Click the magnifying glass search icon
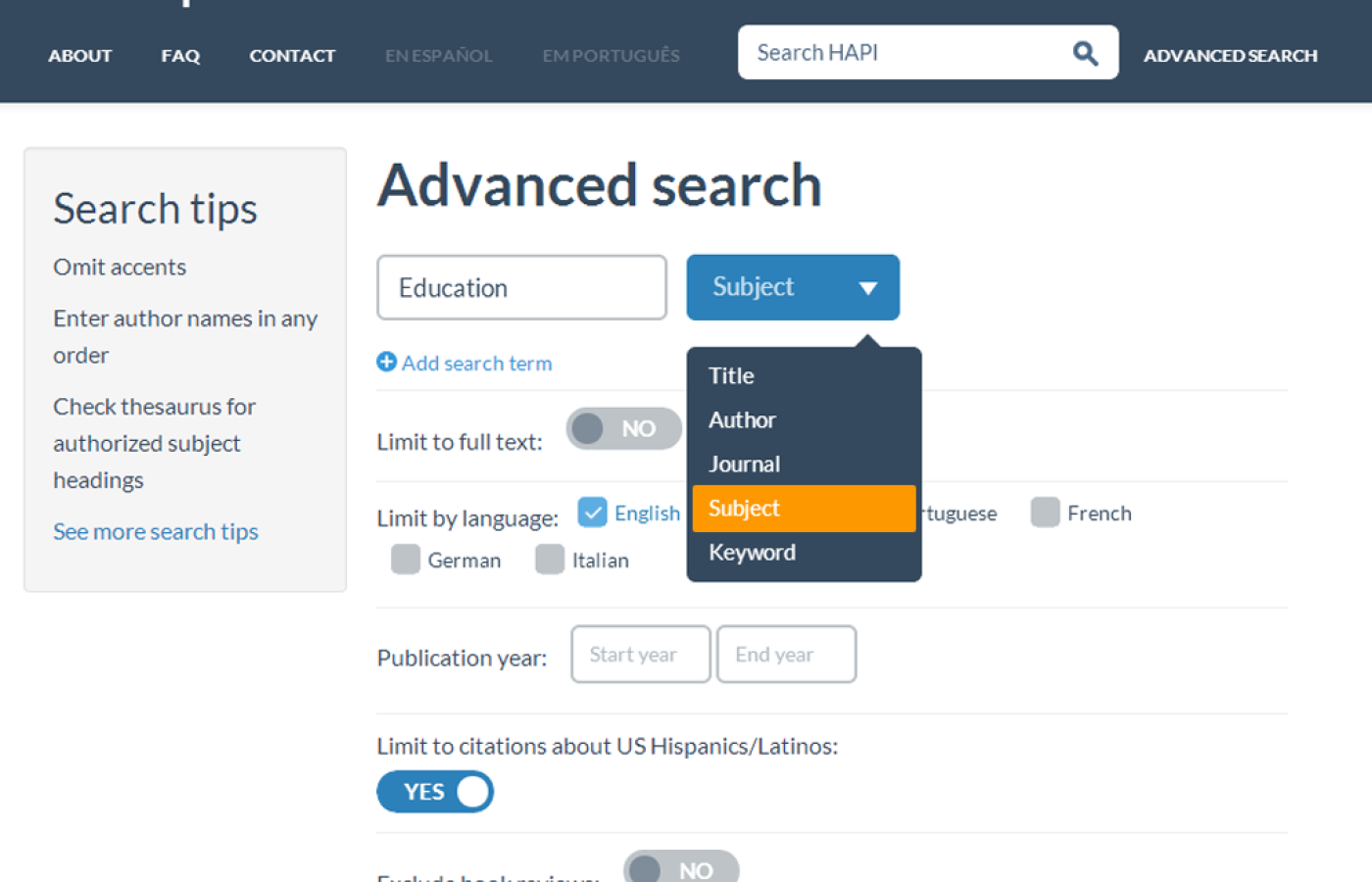This screenshot has width=1372, height=882. (x=1084, y=53)
